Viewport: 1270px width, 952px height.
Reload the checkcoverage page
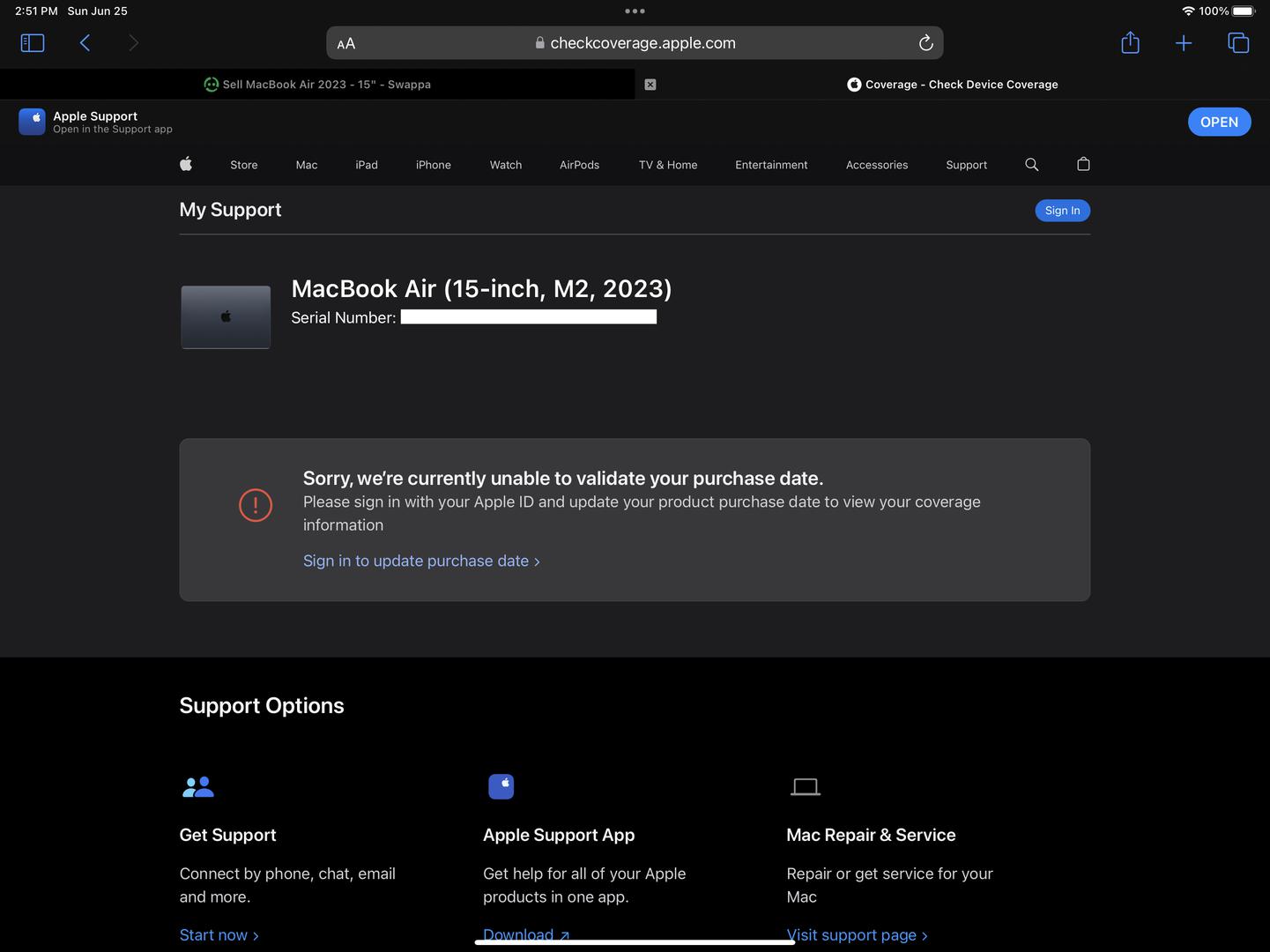click(x=925, y=42)
